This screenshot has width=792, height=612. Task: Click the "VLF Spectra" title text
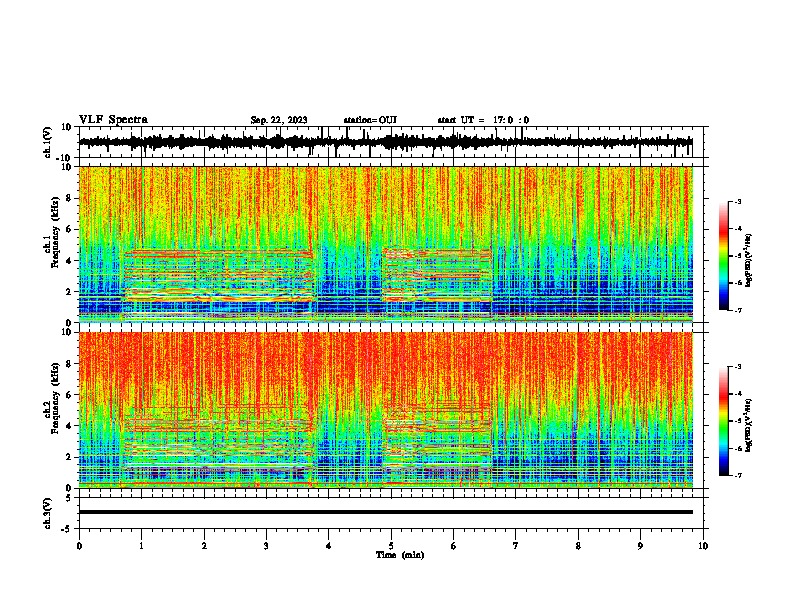tap(113, 120)
